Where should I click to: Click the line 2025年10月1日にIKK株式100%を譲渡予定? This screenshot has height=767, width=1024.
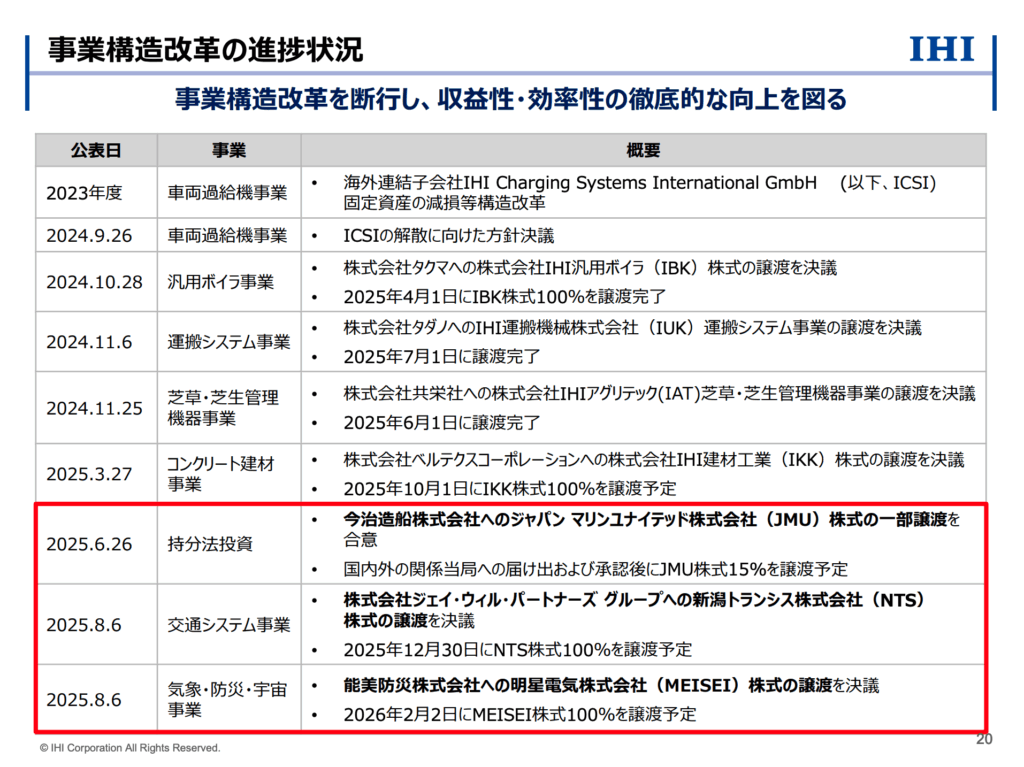tap(510, 489)
